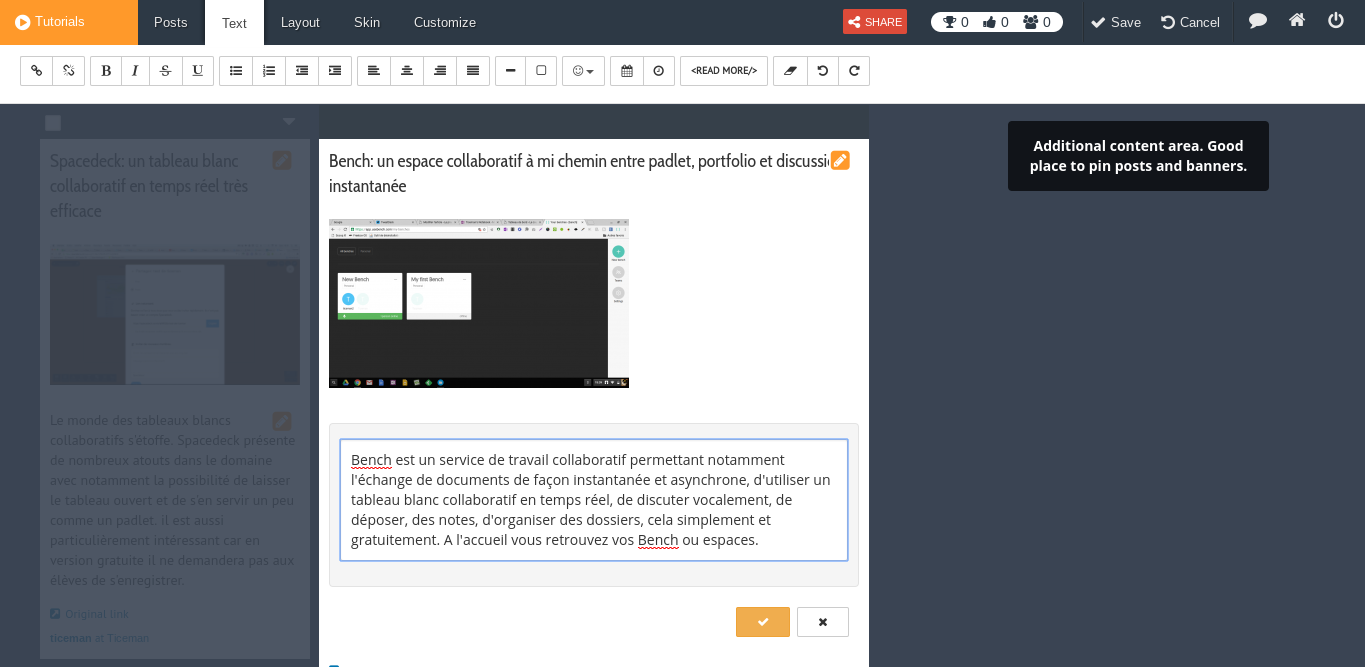The image size is (1365, 667).
Task: Insert a box frame element
Action: [x=541, y=71]
